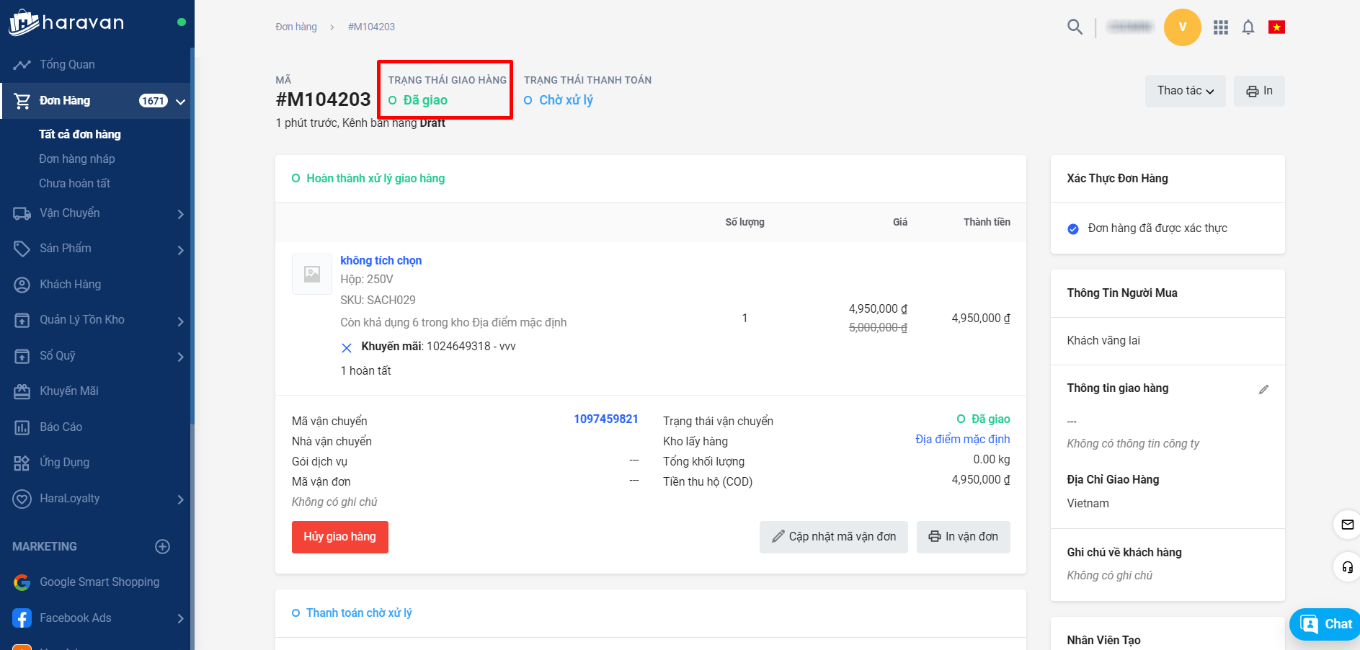Click the pencil icon beside Thông tin giao hàng
The image size is (1360, 650).
click(1263, 389)
